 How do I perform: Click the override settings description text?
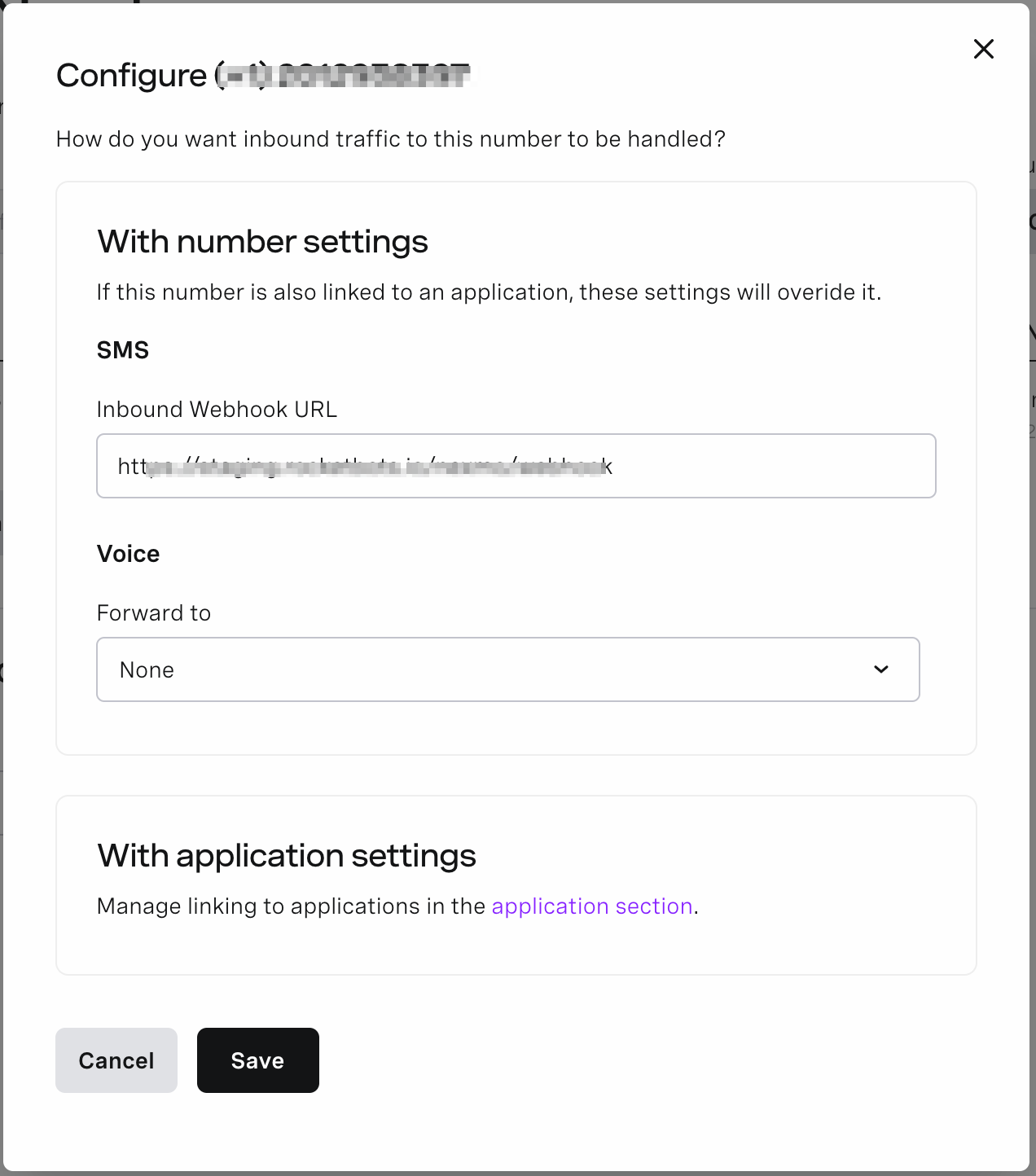(x=489, y=292)
